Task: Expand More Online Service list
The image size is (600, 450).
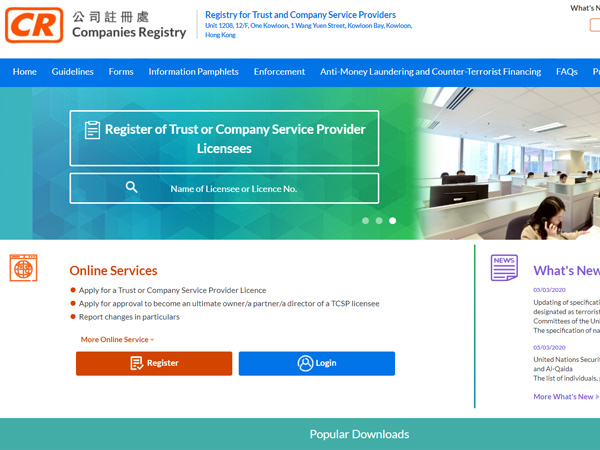Action: 117,340
